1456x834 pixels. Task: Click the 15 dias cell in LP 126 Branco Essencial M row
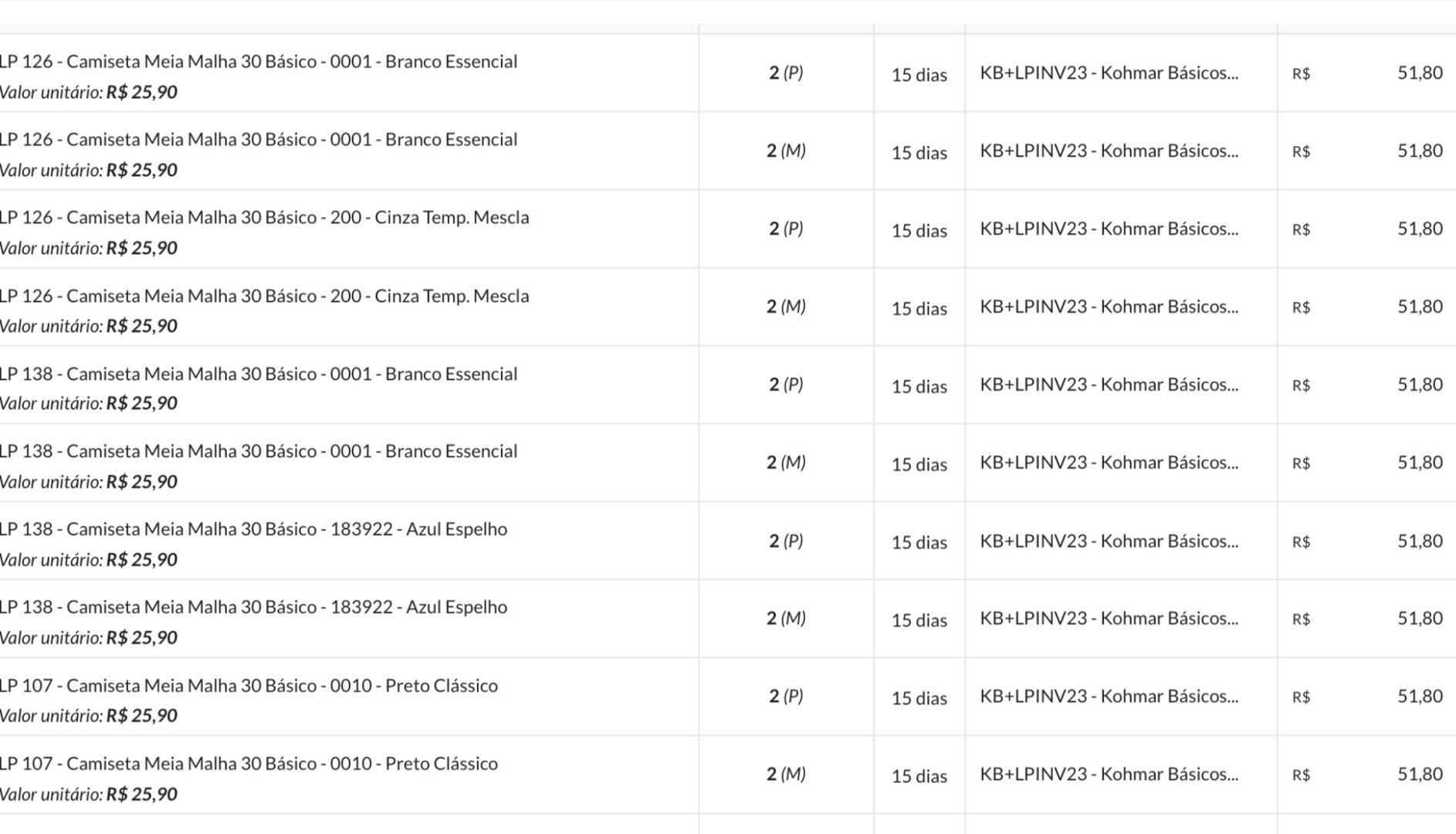coord(919,153)
